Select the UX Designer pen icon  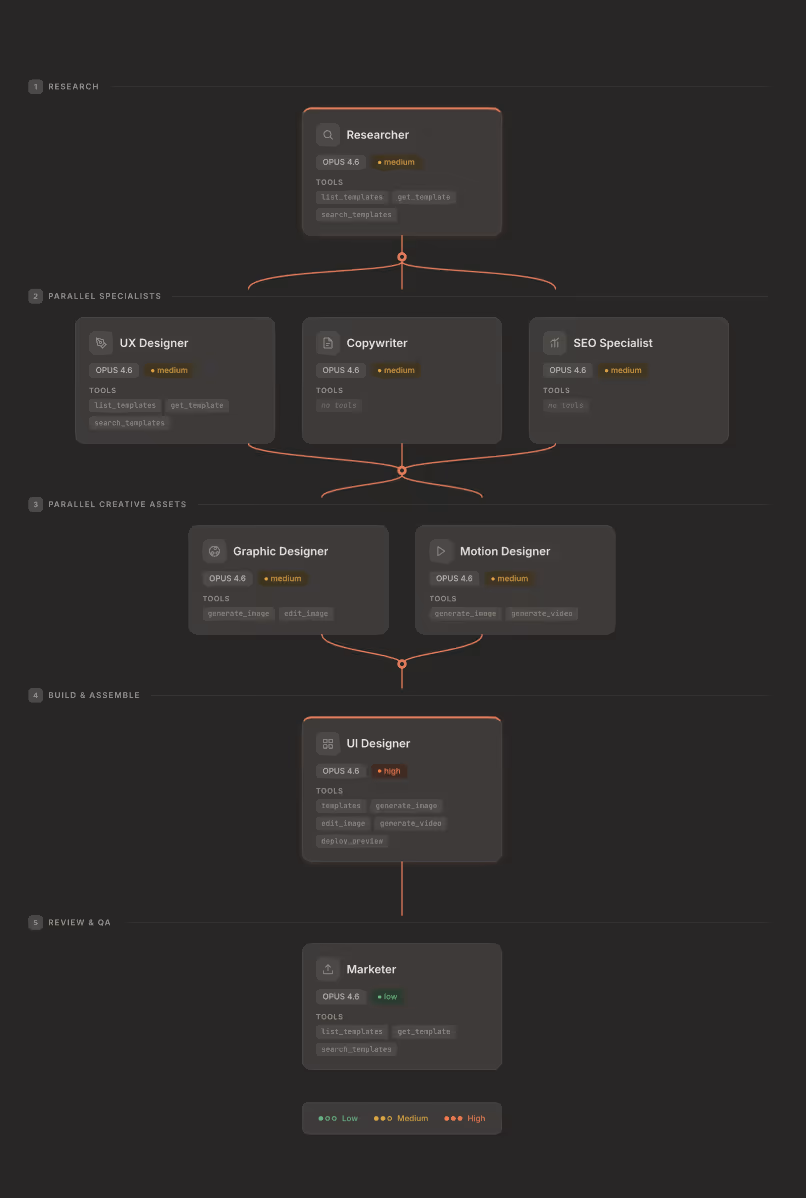pos(100,342)
